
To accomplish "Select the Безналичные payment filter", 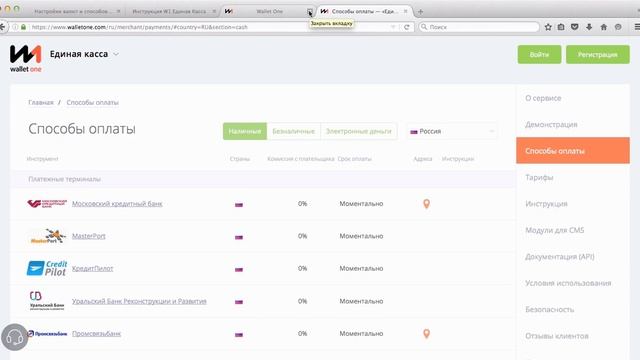I will pyautogui.click(x=293, y=131).
